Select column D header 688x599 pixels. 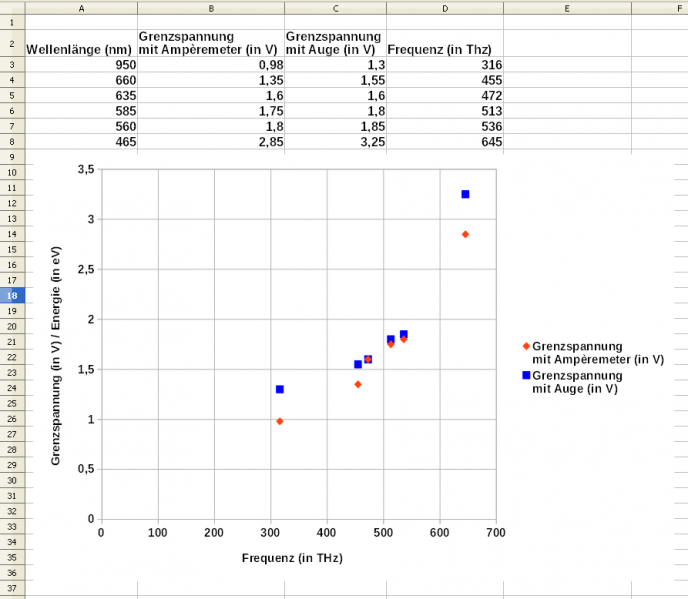[444, 7]
